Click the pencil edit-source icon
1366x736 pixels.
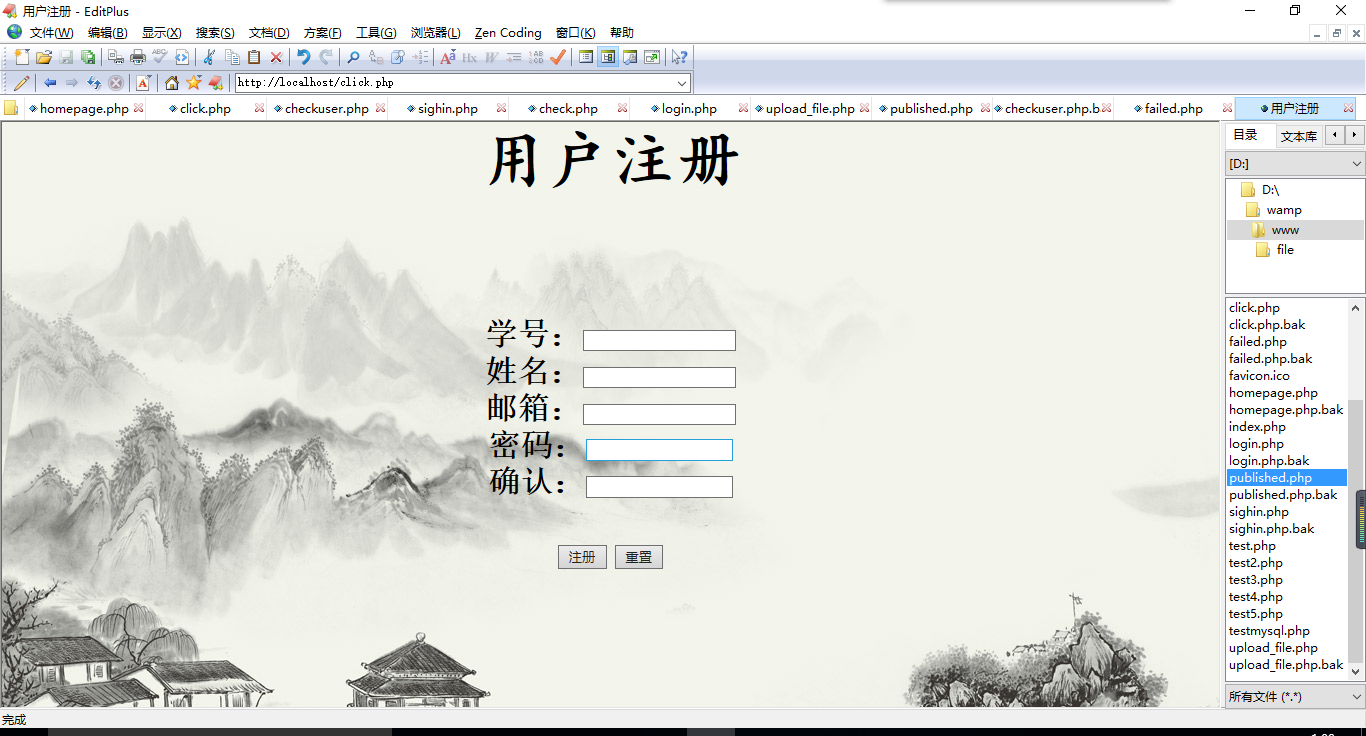pyautogui.click(x=21, y=83)
